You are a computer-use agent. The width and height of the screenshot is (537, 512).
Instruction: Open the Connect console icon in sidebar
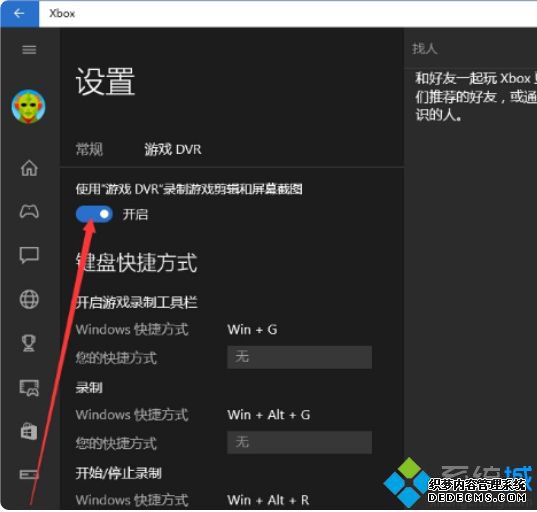[29, 474]
